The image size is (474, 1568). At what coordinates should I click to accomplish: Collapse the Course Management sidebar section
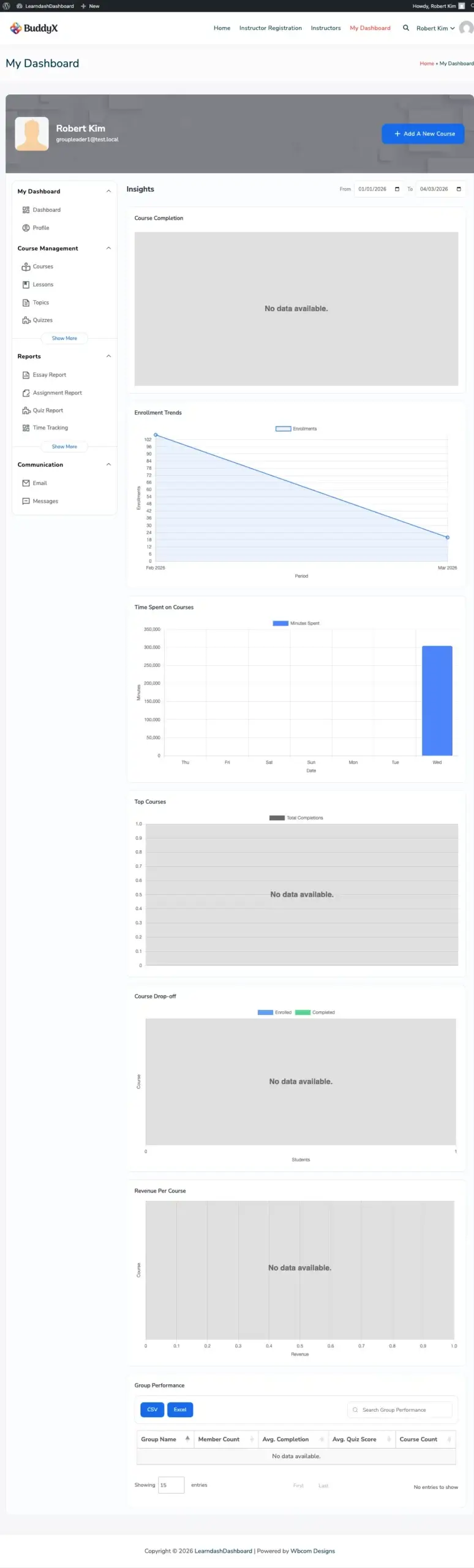click(x=108, y=248)
